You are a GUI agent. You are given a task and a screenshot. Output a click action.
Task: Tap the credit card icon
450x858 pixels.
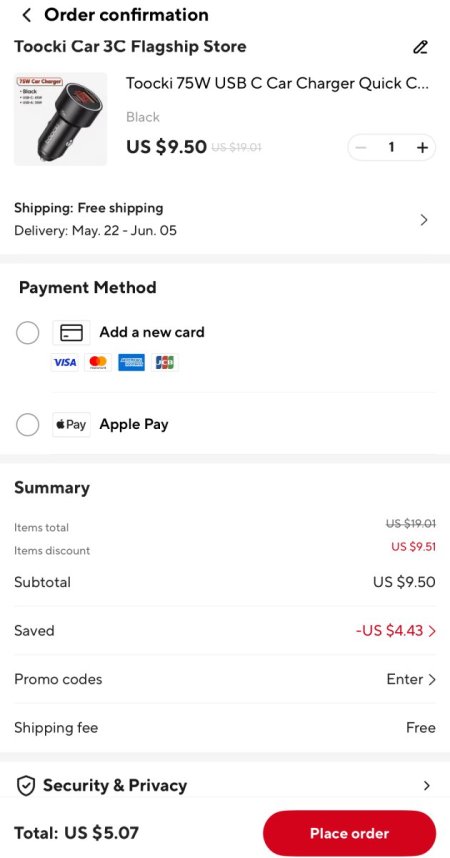pyautogui.click(x=71, y=332)
